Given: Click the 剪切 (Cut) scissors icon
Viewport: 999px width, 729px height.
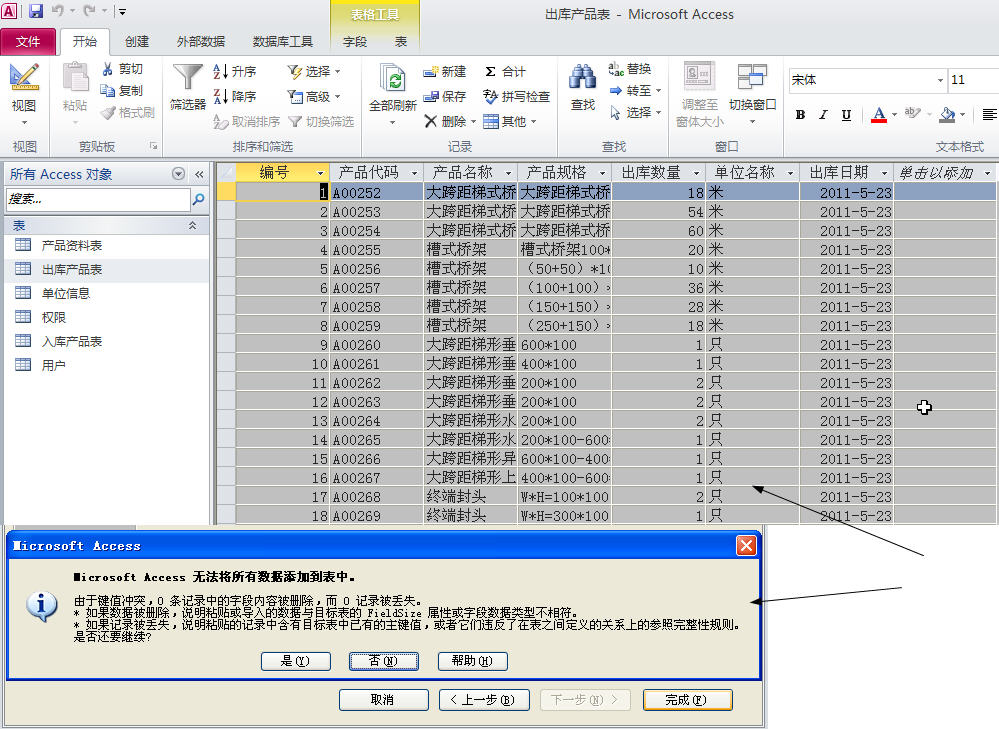Looking at the screenshot, I should [x=107, y=69].
